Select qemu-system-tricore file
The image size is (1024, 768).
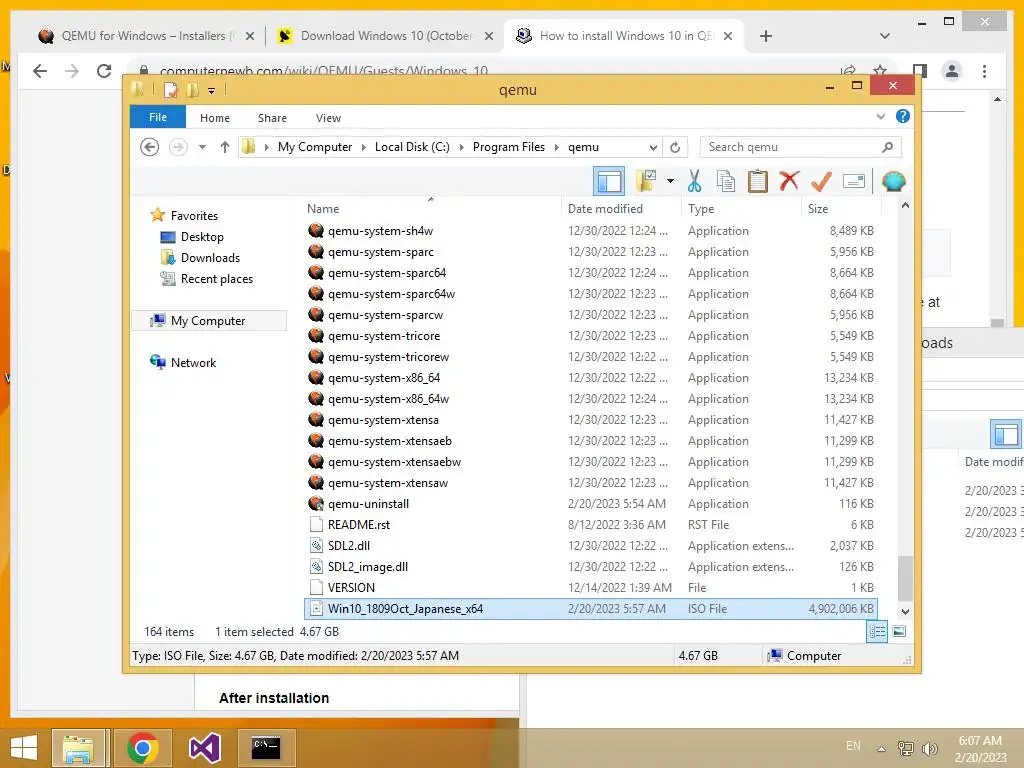591,336
